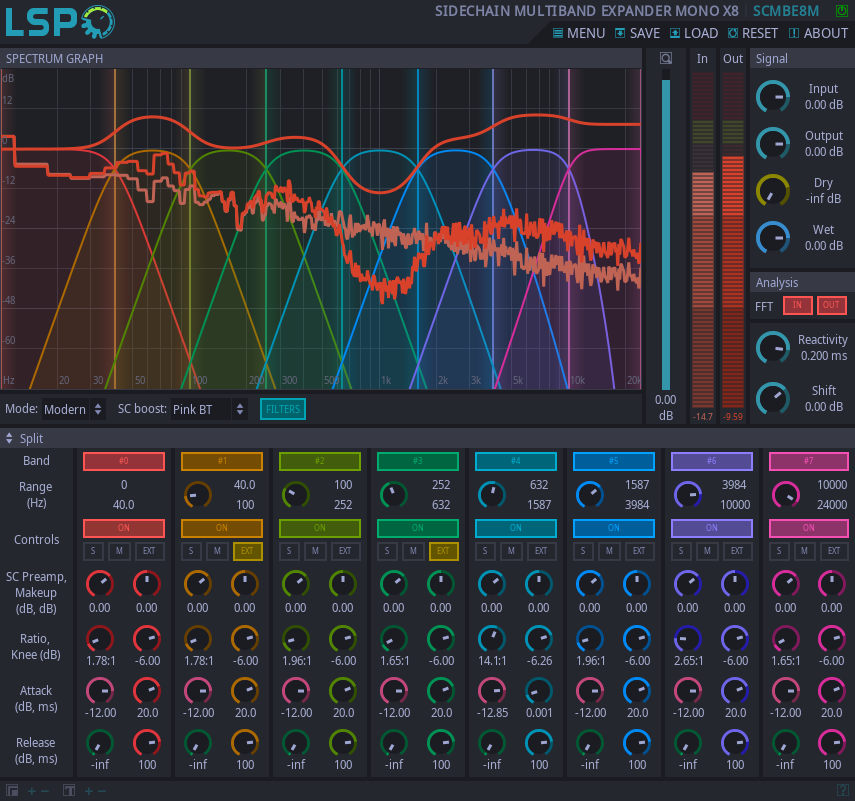The image size is (855, 801).
Task: Click the Input gain knob
Action: click(773, 97)
